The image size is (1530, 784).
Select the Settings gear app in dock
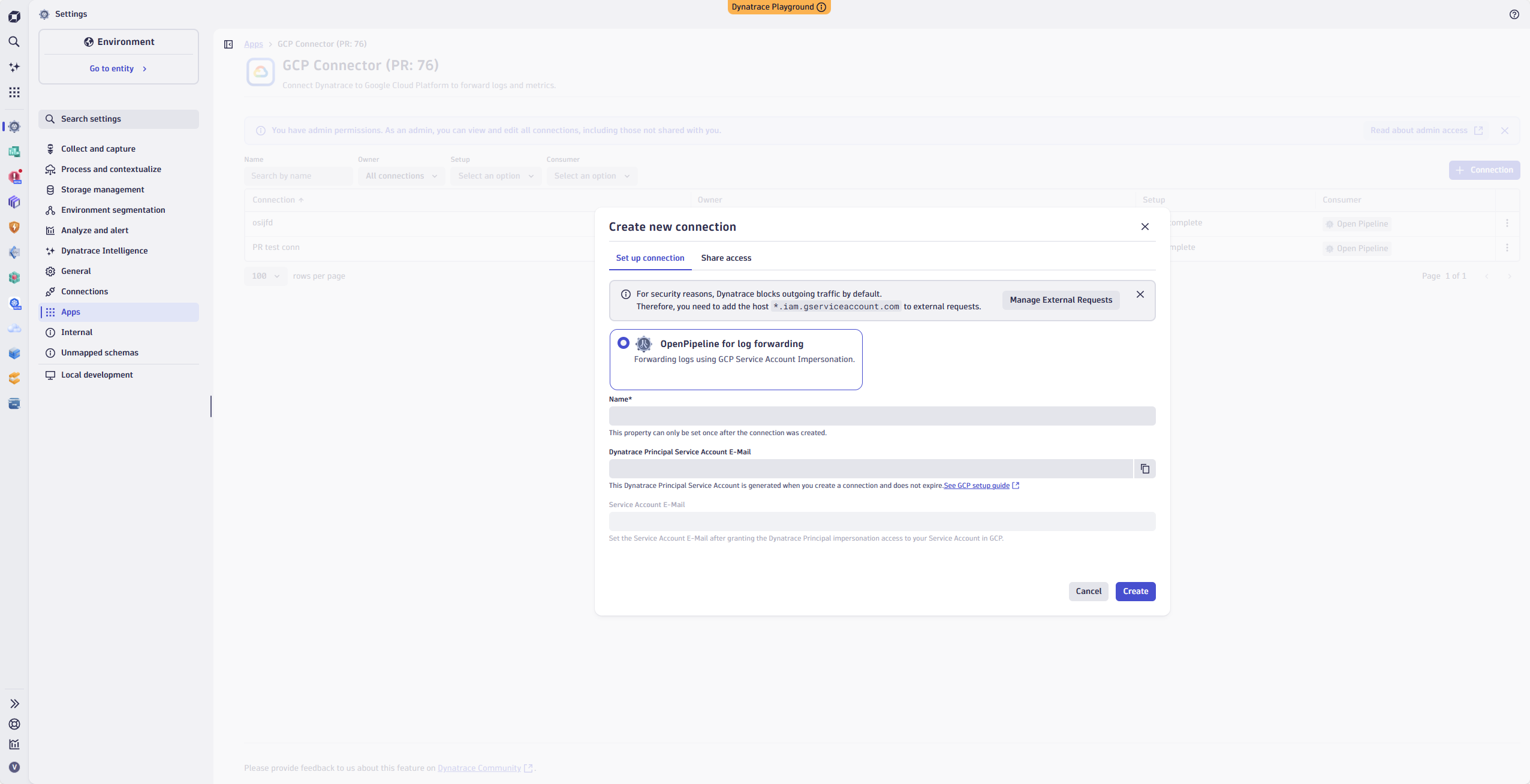[14, 126]
